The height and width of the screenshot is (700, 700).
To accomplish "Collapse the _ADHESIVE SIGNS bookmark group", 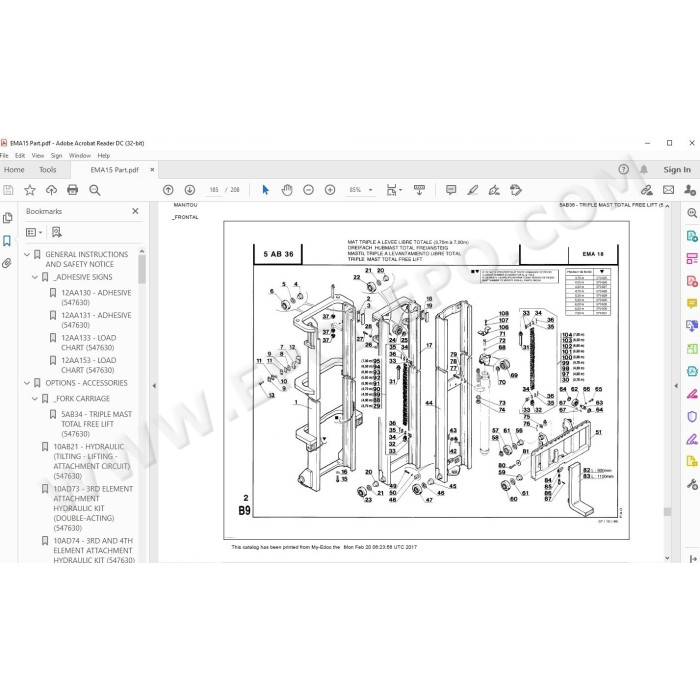I will click(x=35, y=277).
